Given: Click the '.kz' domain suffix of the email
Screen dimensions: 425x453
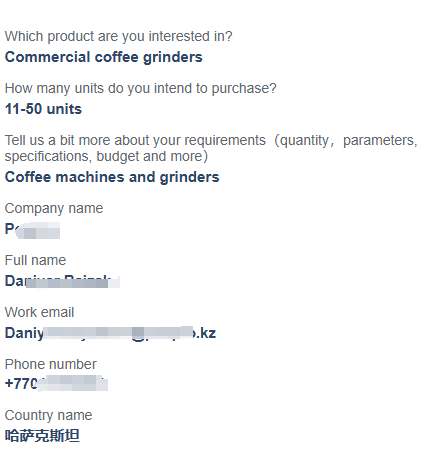Looking at the screenshot, I should (x=206, y=333).
